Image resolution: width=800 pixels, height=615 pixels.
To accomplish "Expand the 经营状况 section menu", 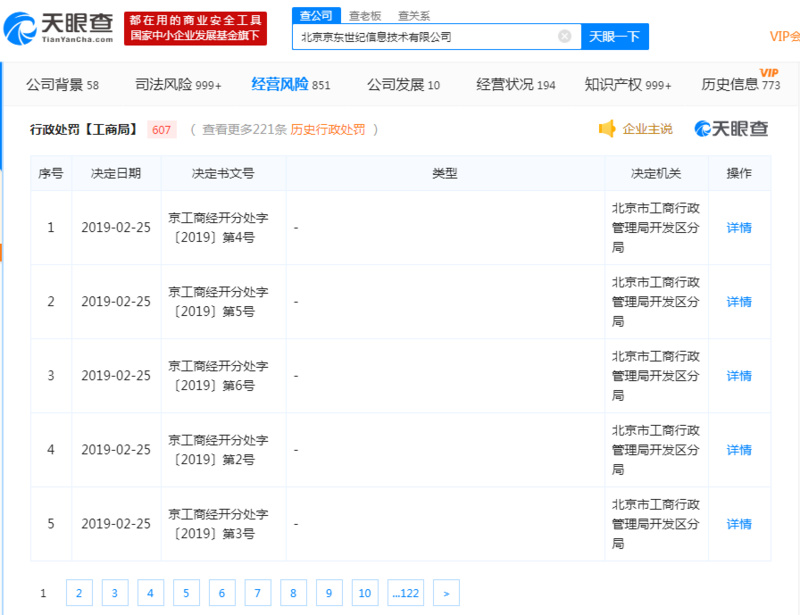I will 515,85.
